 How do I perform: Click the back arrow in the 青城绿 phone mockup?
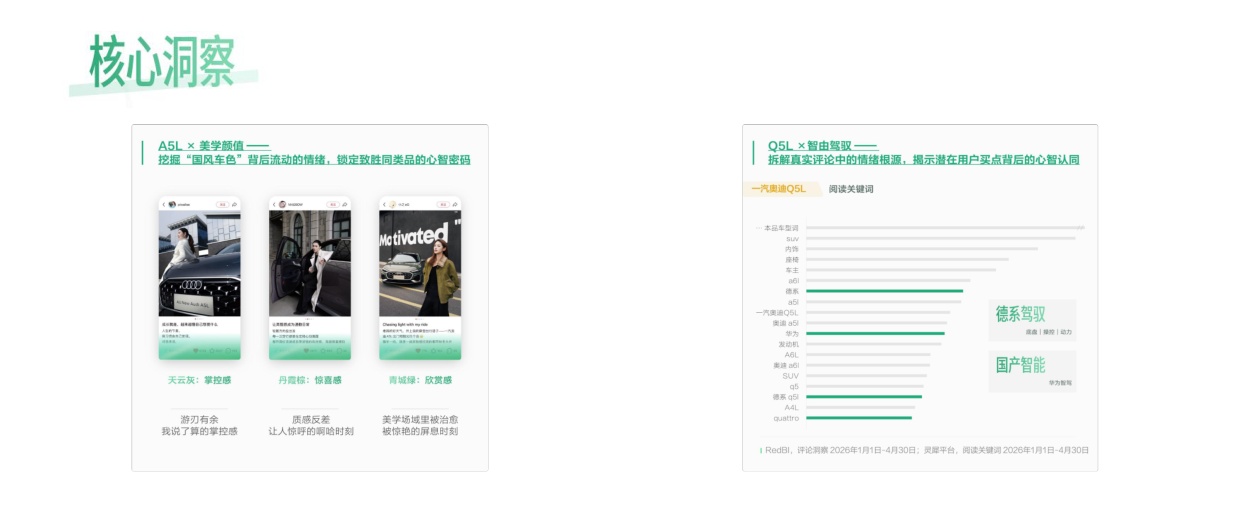(x=384, y=204)
